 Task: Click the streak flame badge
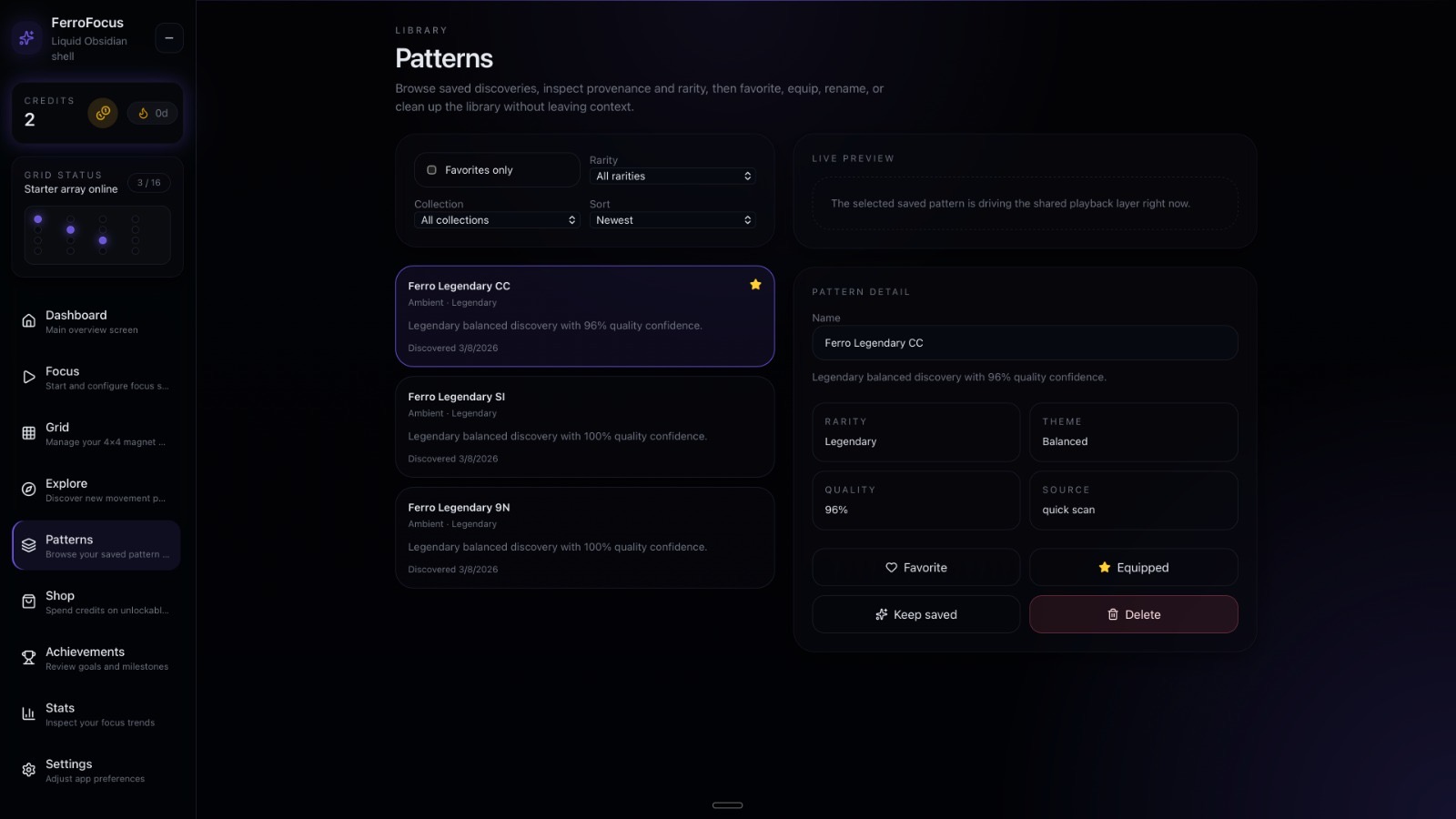(153, 113)
